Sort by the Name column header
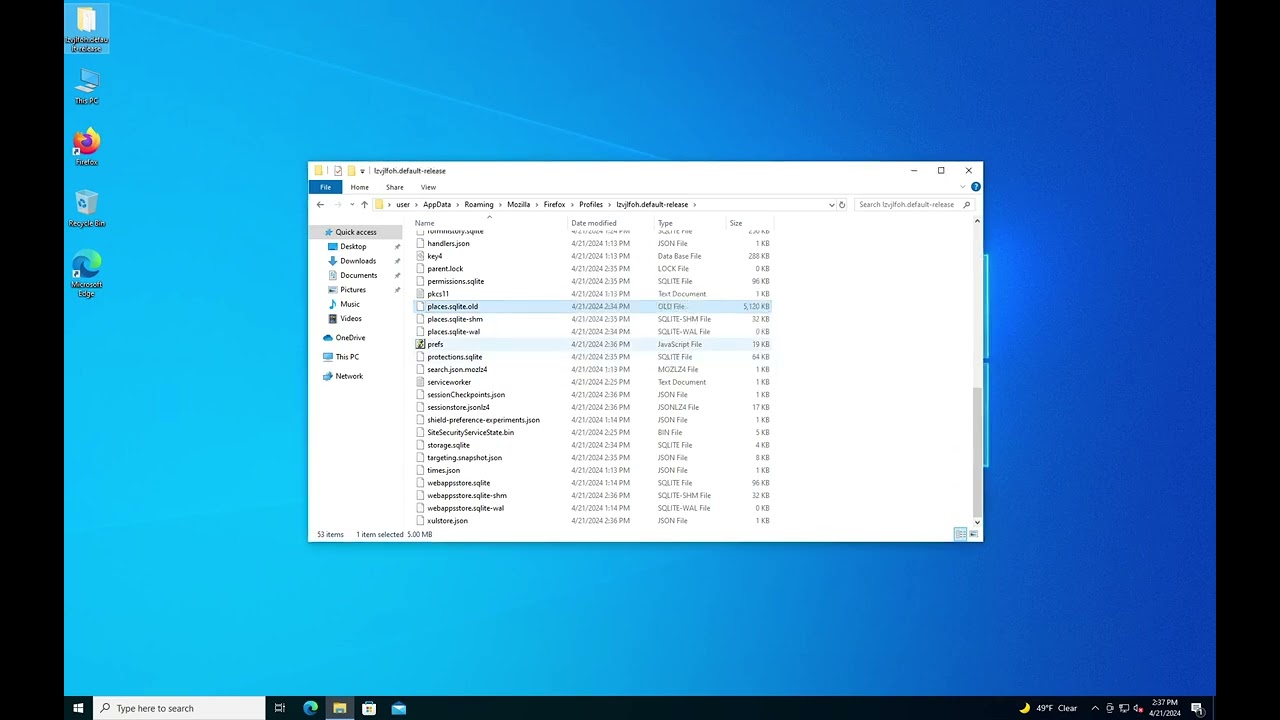This screenshot has height=720, width=1280. [x=490, y=223]
